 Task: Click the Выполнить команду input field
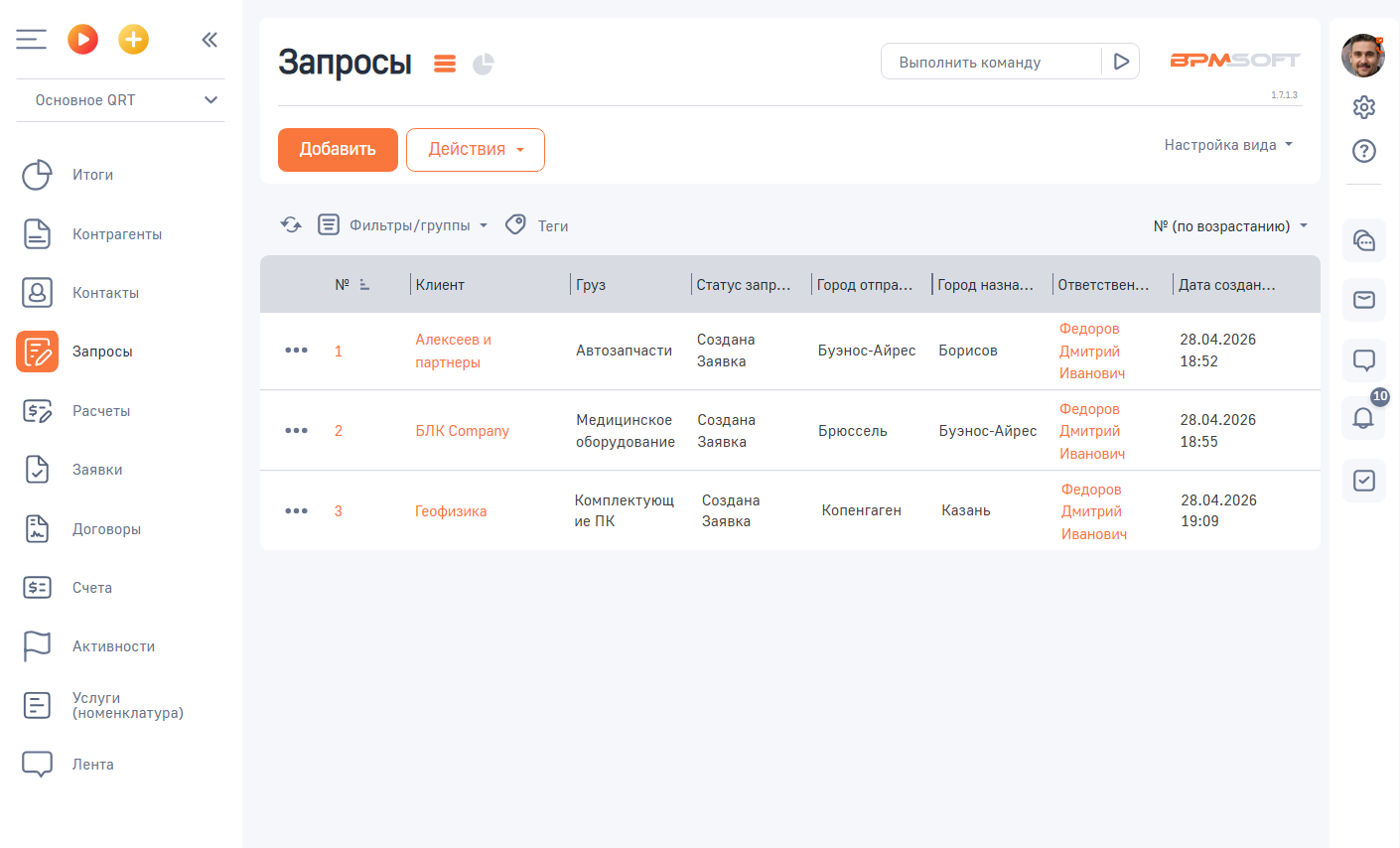[x=990, y=62]
